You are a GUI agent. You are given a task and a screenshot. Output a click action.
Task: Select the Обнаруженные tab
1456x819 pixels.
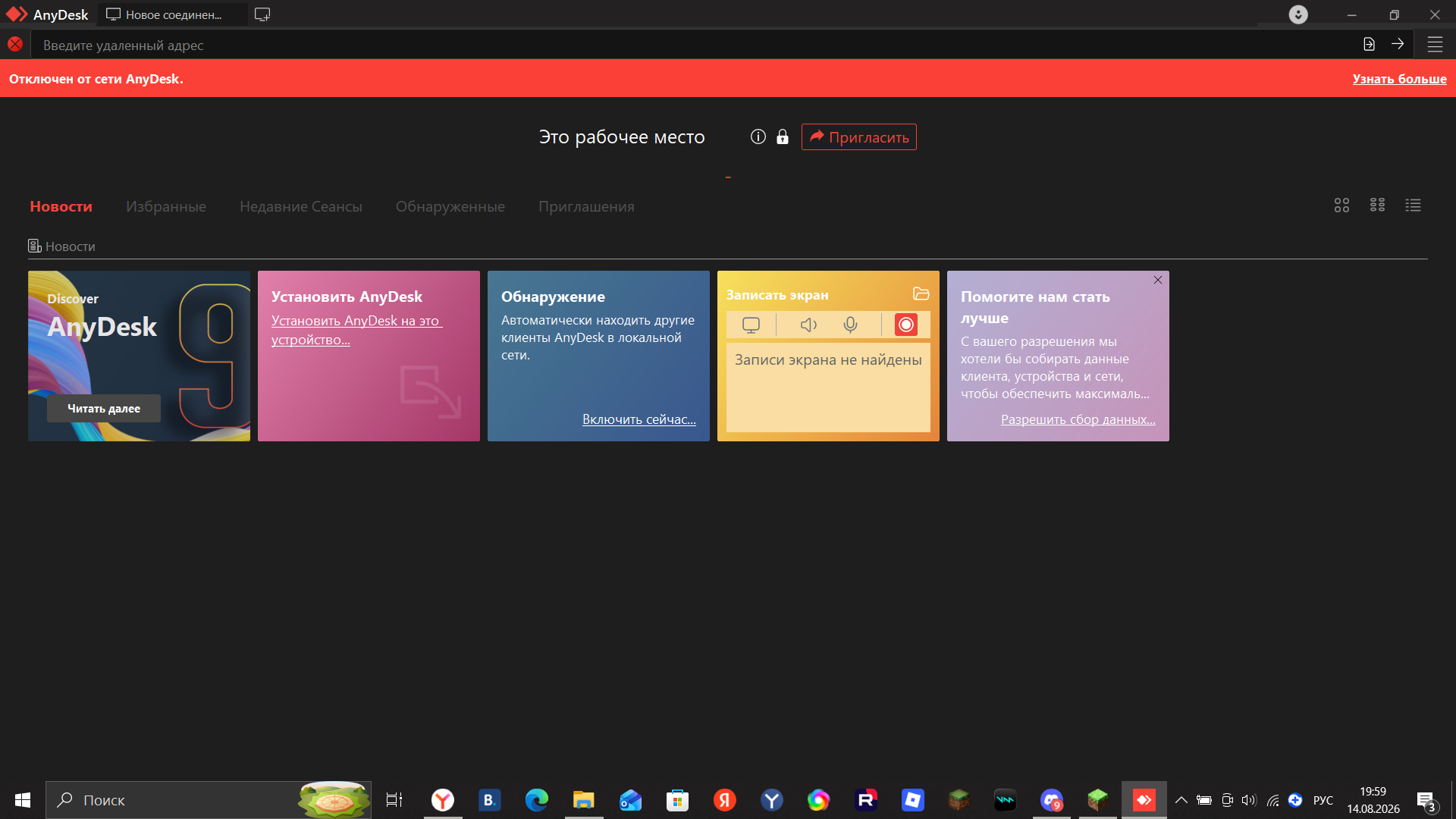pos(450,206)
